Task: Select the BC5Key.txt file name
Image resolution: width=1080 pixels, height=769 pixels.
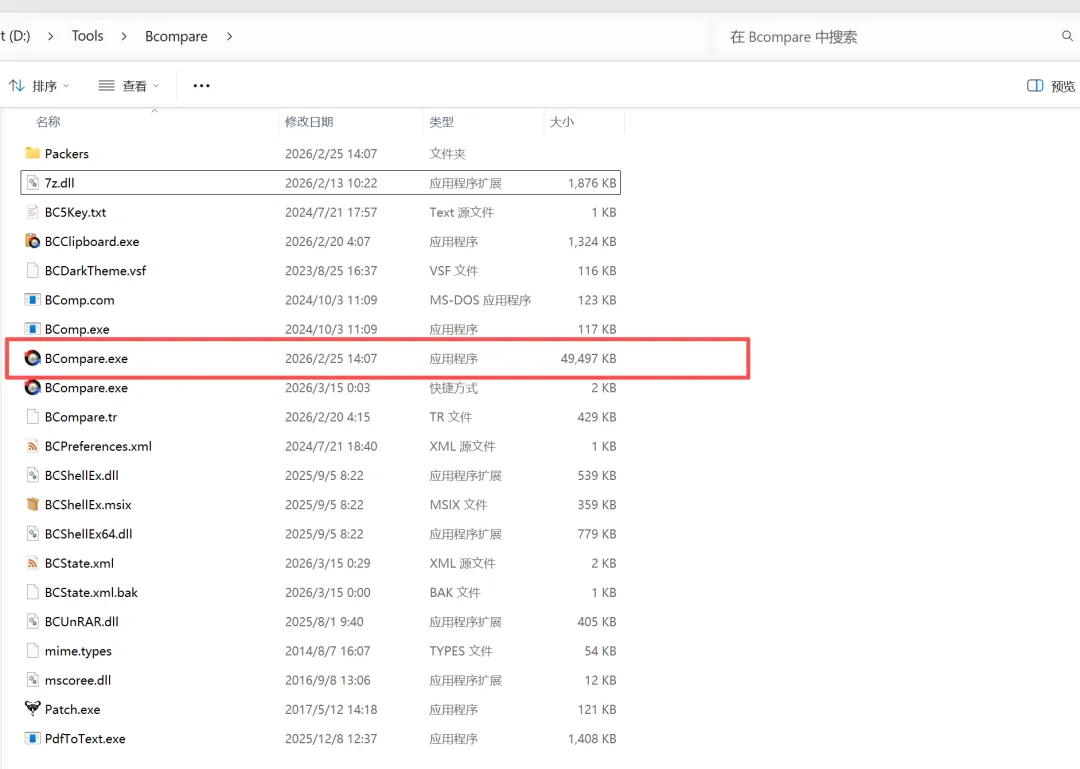Action: (75, 212)
